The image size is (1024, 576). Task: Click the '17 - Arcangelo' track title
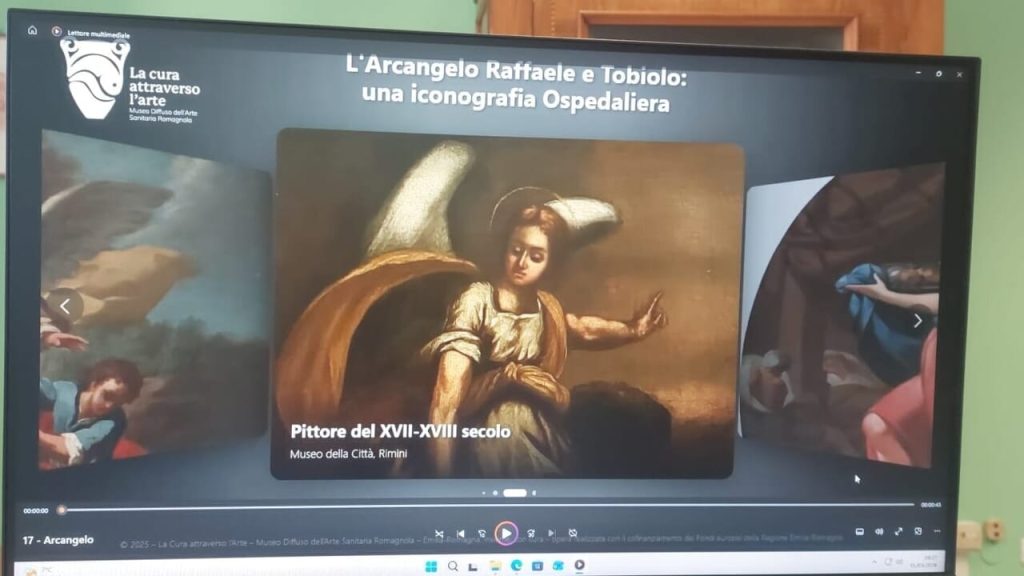58,540
